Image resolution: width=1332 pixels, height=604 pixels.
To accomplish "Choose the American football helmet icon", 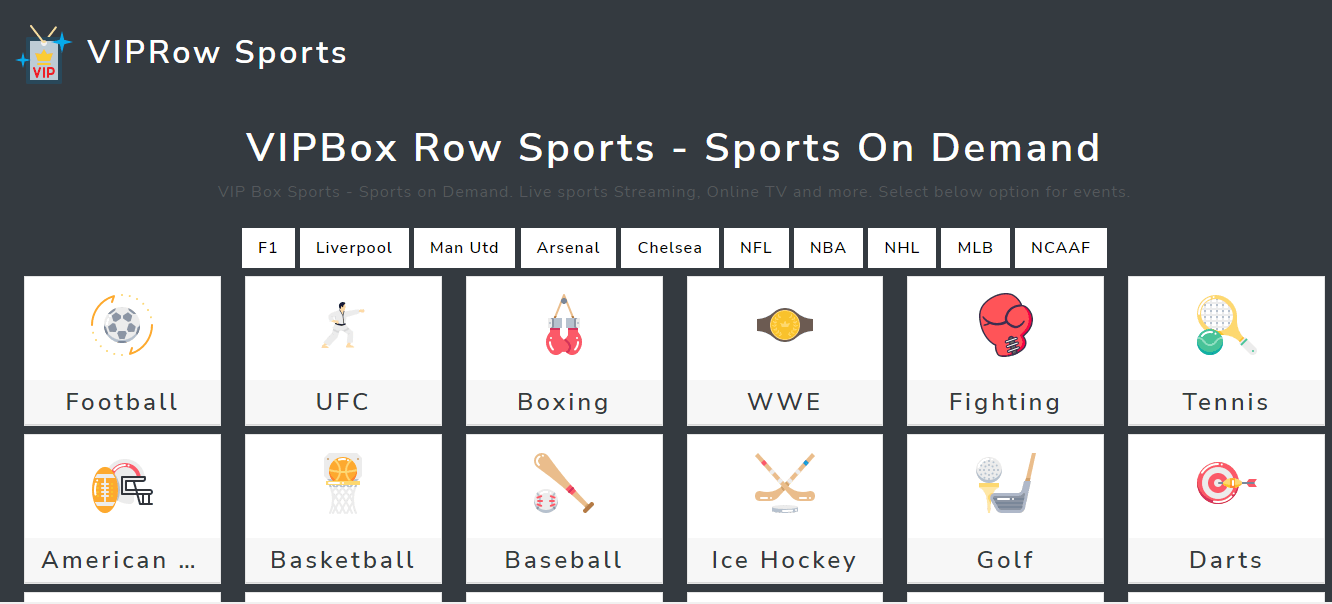I will point(122,485).
